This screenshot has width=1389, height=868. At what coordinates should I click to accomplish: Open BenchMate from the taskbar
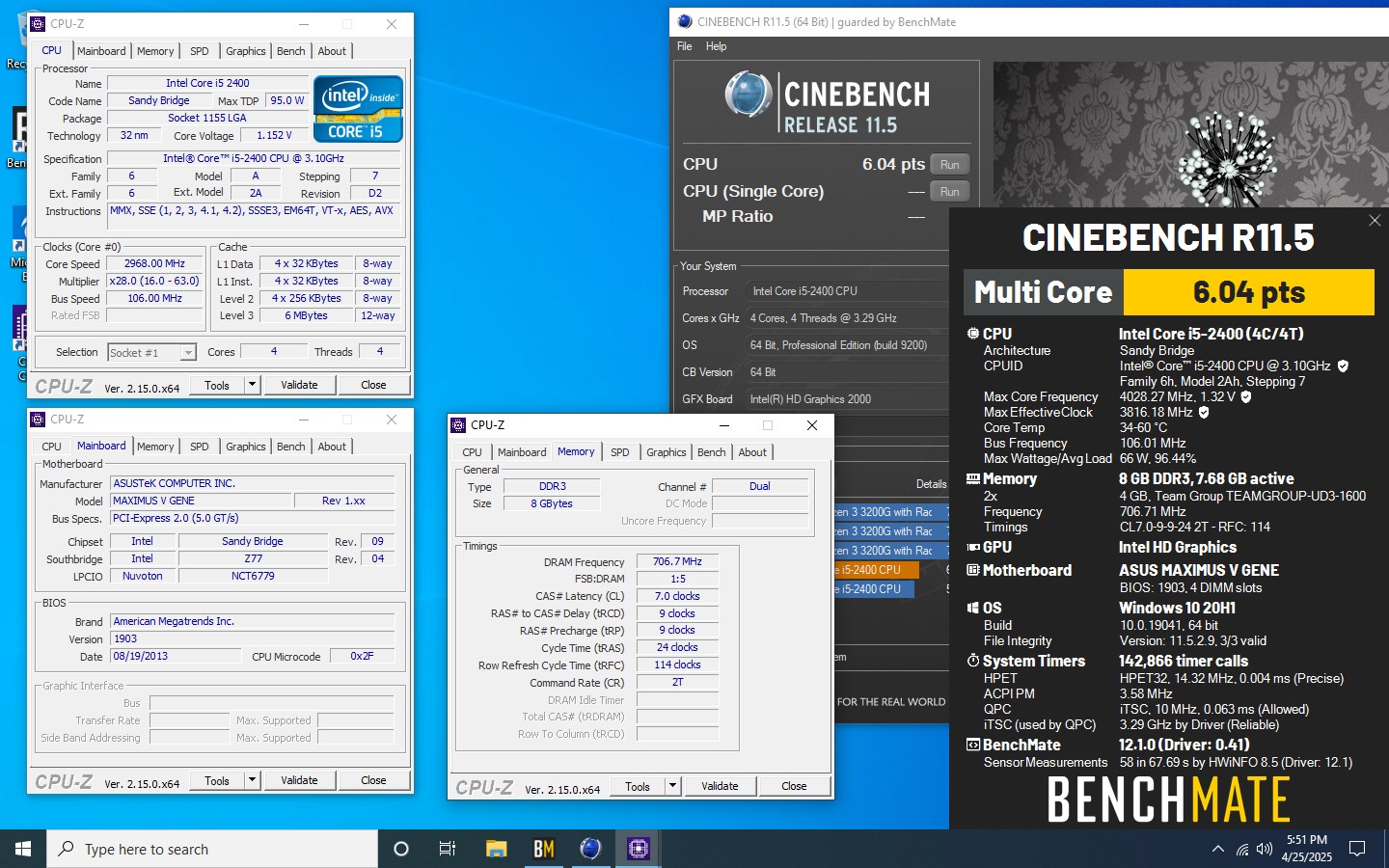(544, 849)
